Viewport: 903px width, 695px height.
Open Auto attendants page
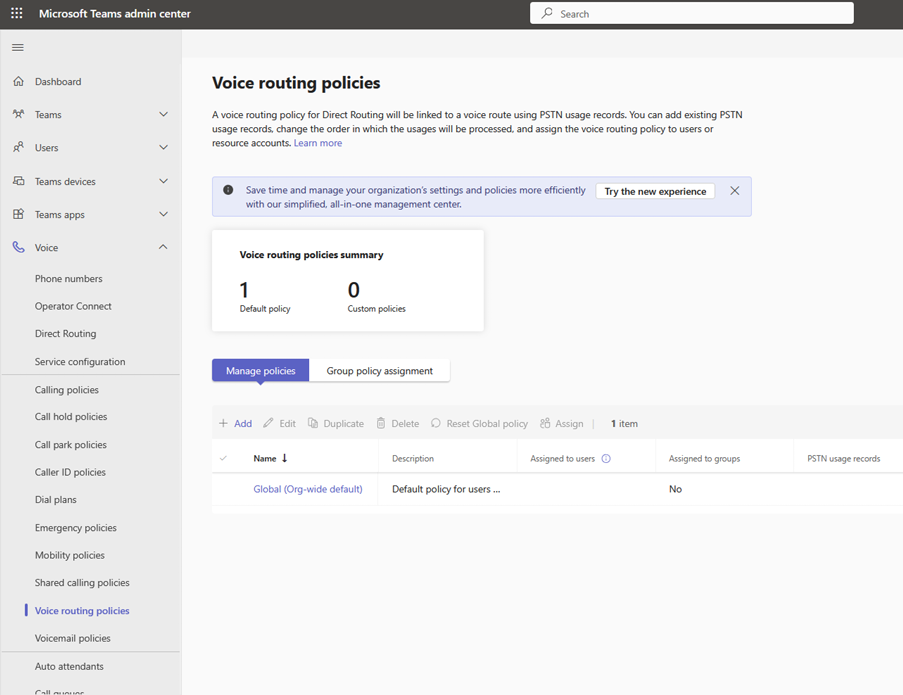tap(69, 666)
